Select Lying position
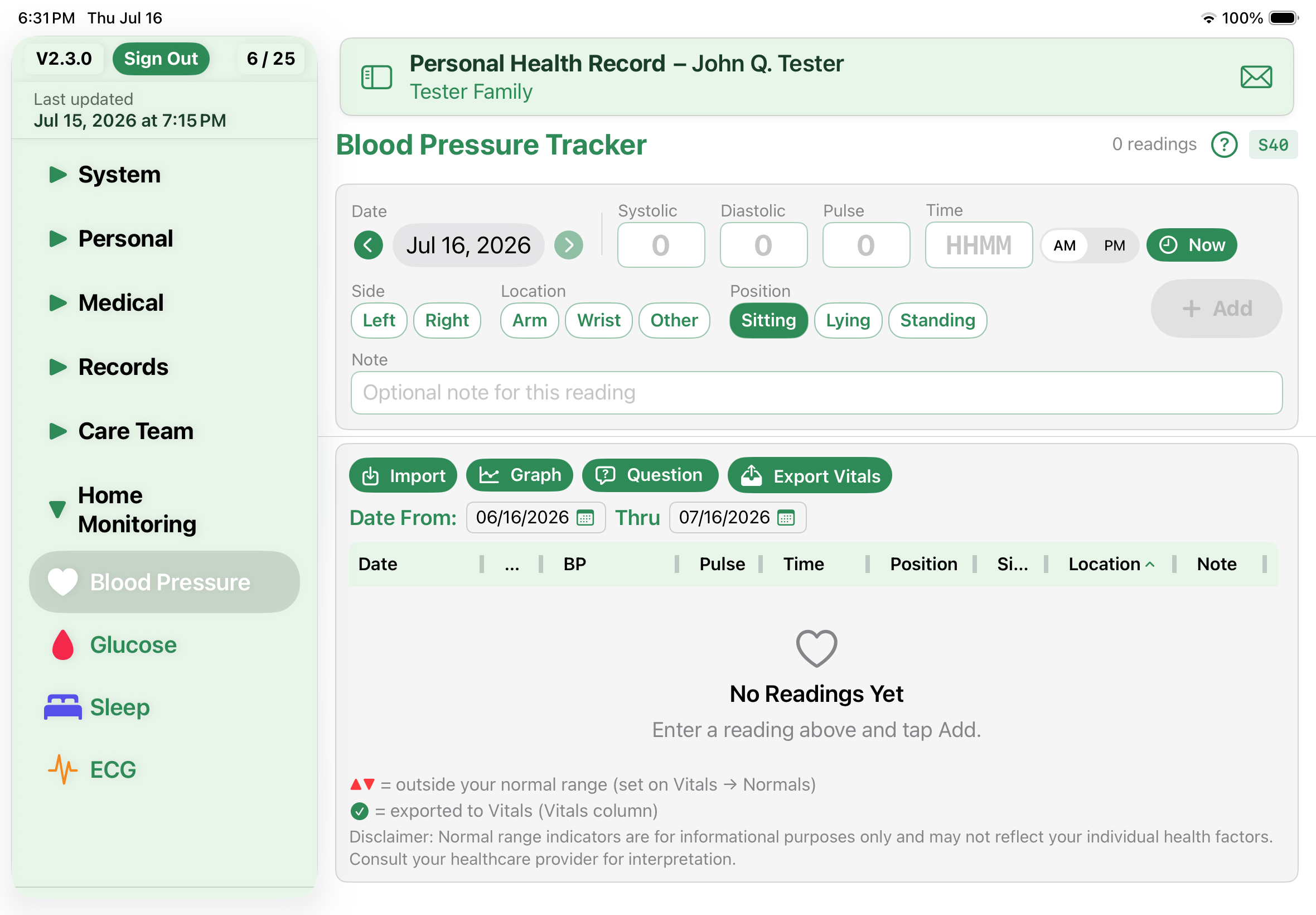The image size is (1316, 915). (848, 320)
